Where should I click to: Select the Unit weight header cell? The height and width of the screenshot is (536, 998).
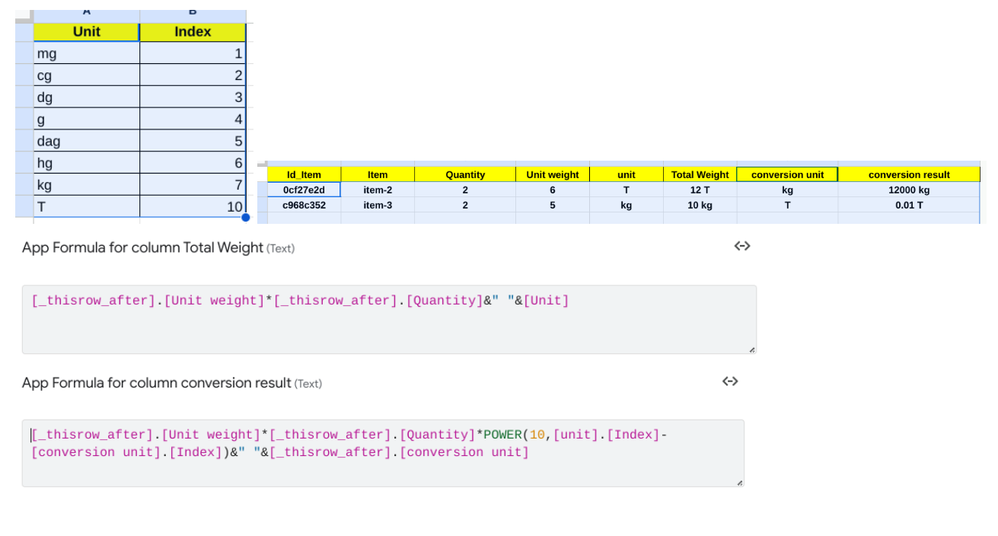click(x=552, y=174)
